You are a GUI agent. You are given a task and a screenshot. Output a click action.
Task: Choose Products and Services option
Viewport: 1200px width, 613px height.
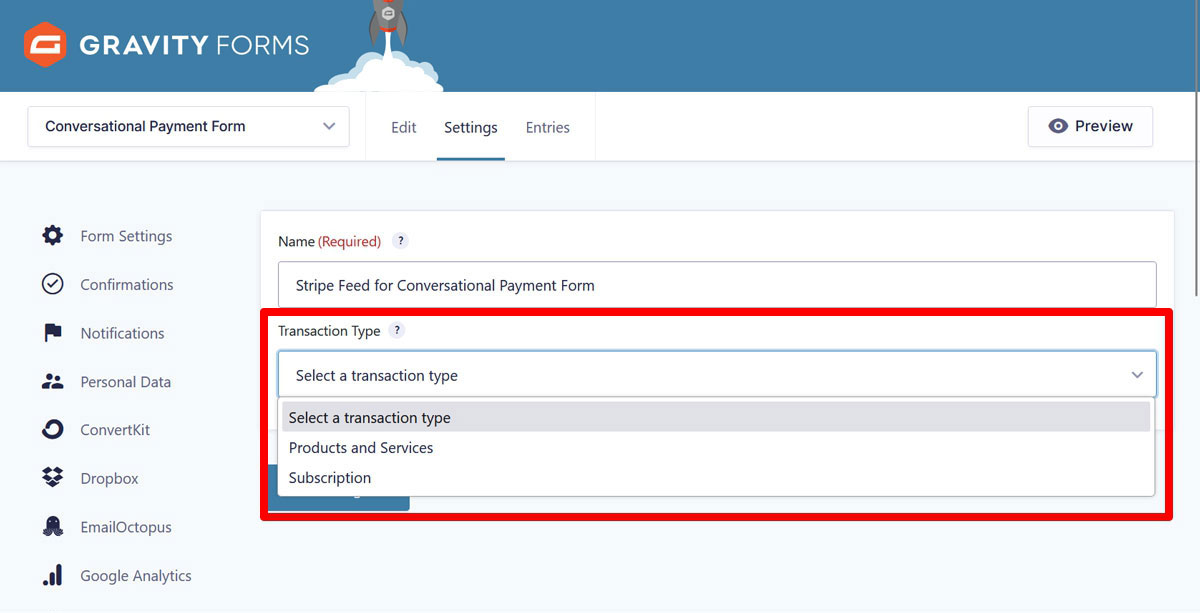(716, 448)
